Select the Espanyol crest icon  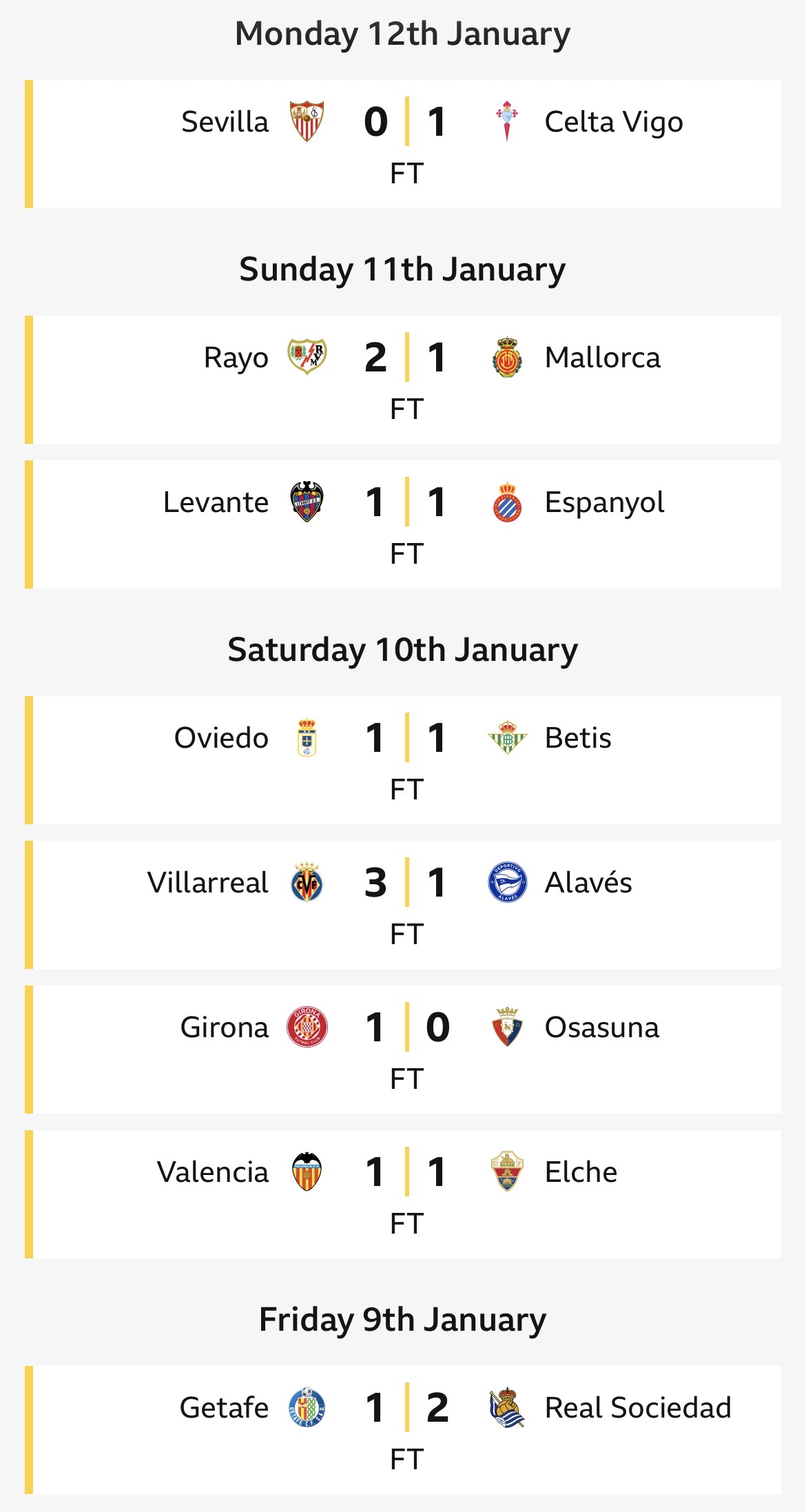click(507, 502)
